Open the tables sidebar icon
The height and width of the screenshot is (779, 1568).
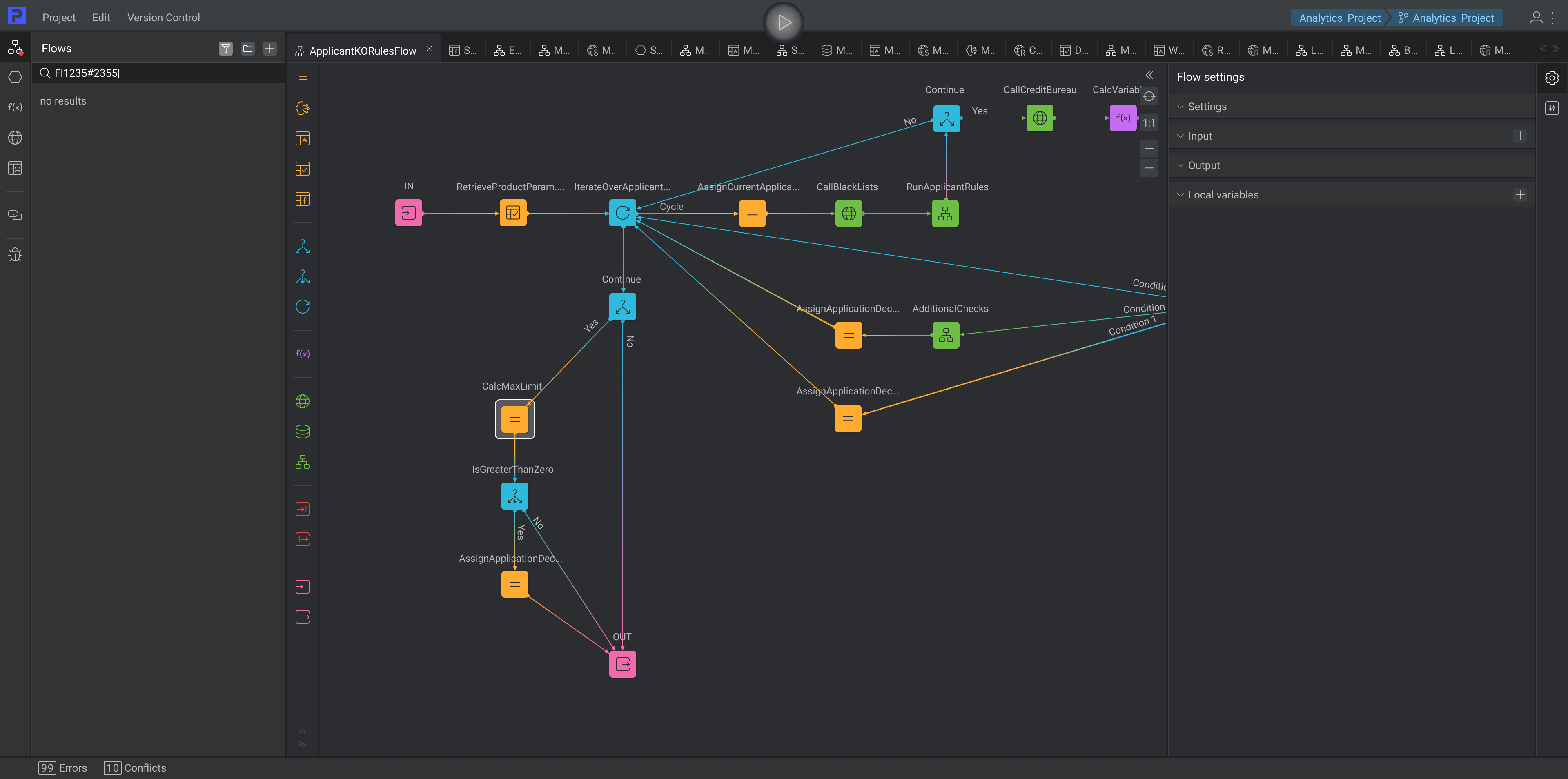(15, 168)
